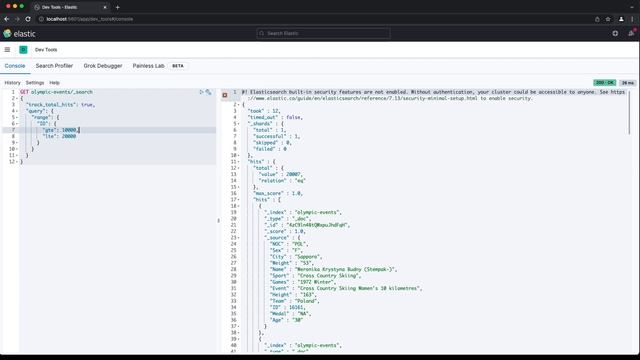Focus the Search Elastic input field
Viewport: 640px width, 360px height.
tap(323, 33)
